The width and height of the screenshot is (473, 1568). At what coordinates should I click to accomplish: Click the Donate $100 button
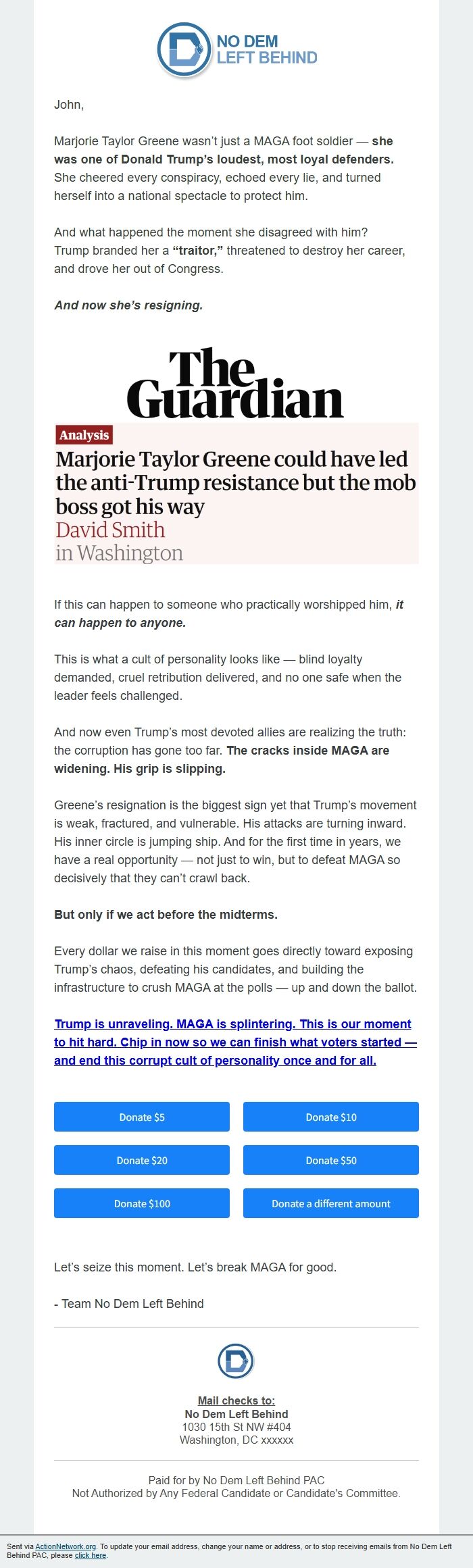pos(141,1203)
